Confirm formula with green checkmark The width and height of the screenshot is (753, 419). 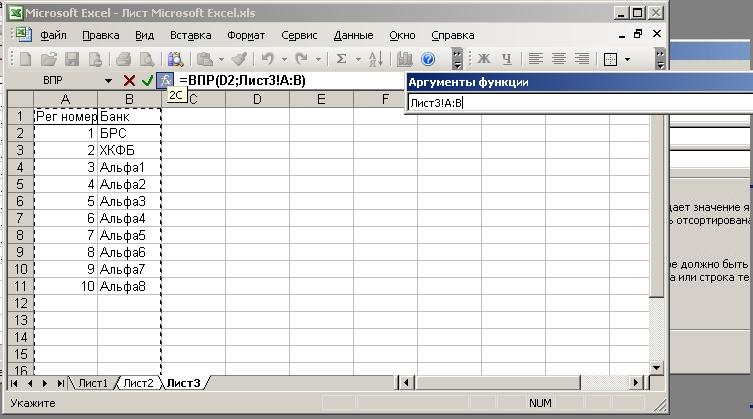tap(147, 80)
